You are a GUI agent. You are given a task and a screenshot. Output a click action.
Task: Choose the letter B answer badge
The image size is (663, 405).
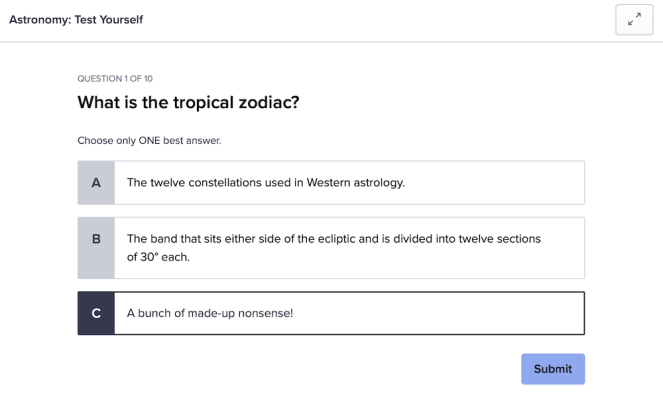(96, 248)
